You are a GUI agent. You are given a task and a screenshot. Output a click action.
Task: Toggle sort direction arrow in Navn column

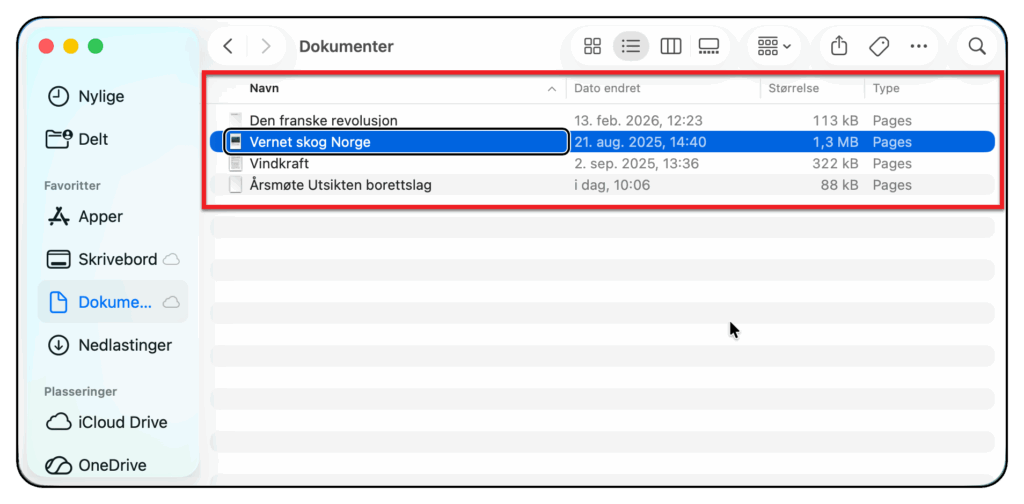point(552,89)
